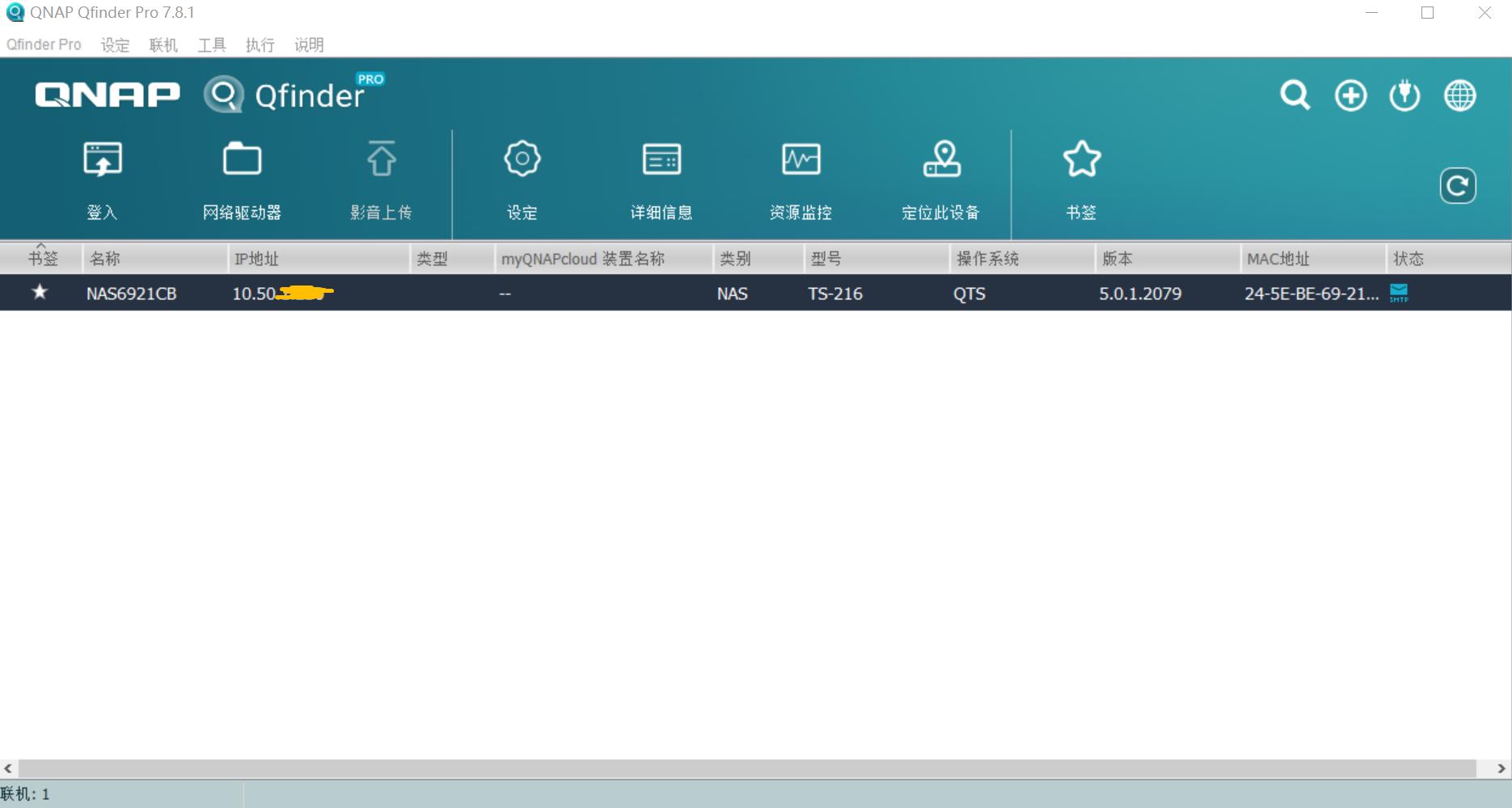Viewport: 1512px width, 808px height.
Task: Sort by the 状态 column header
Action: coord(1448,259)
